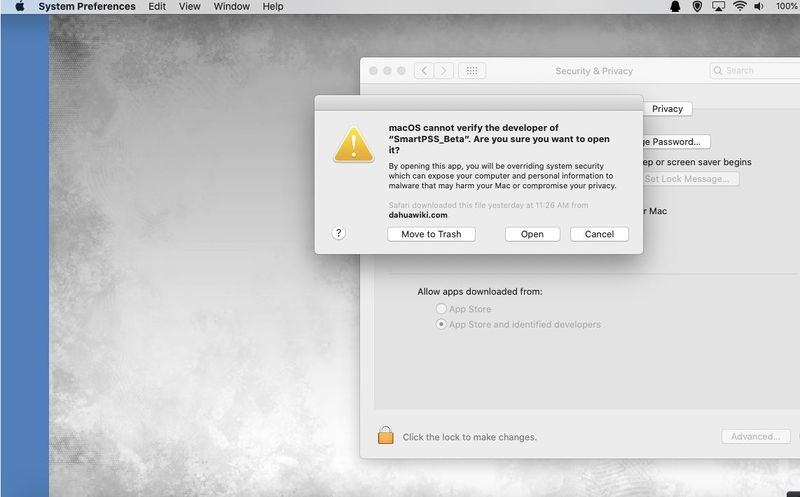Click Open to launch SmartPSS_Beta

click(532, 234)
